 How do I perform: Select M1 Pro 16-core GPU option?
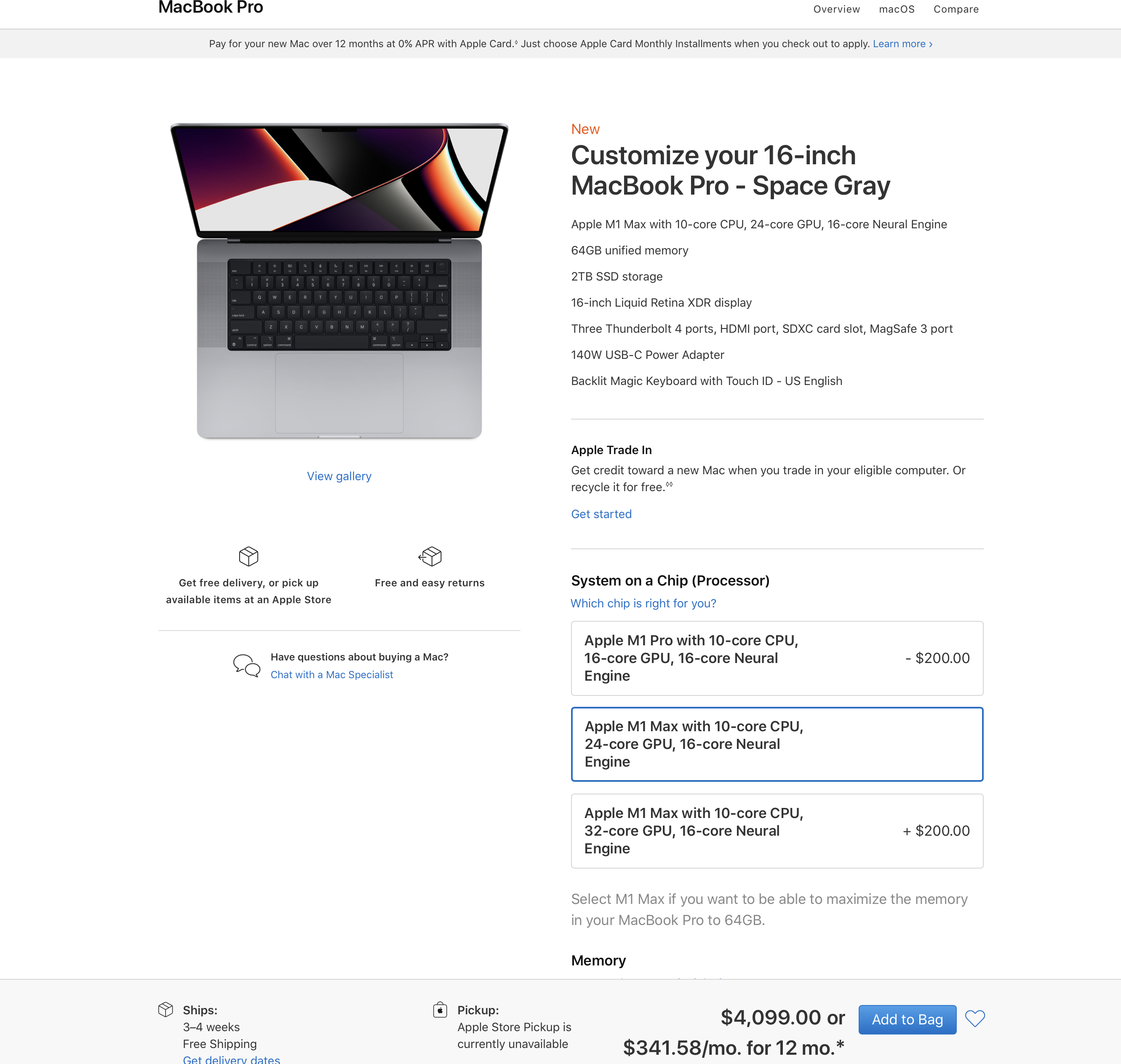777,658
